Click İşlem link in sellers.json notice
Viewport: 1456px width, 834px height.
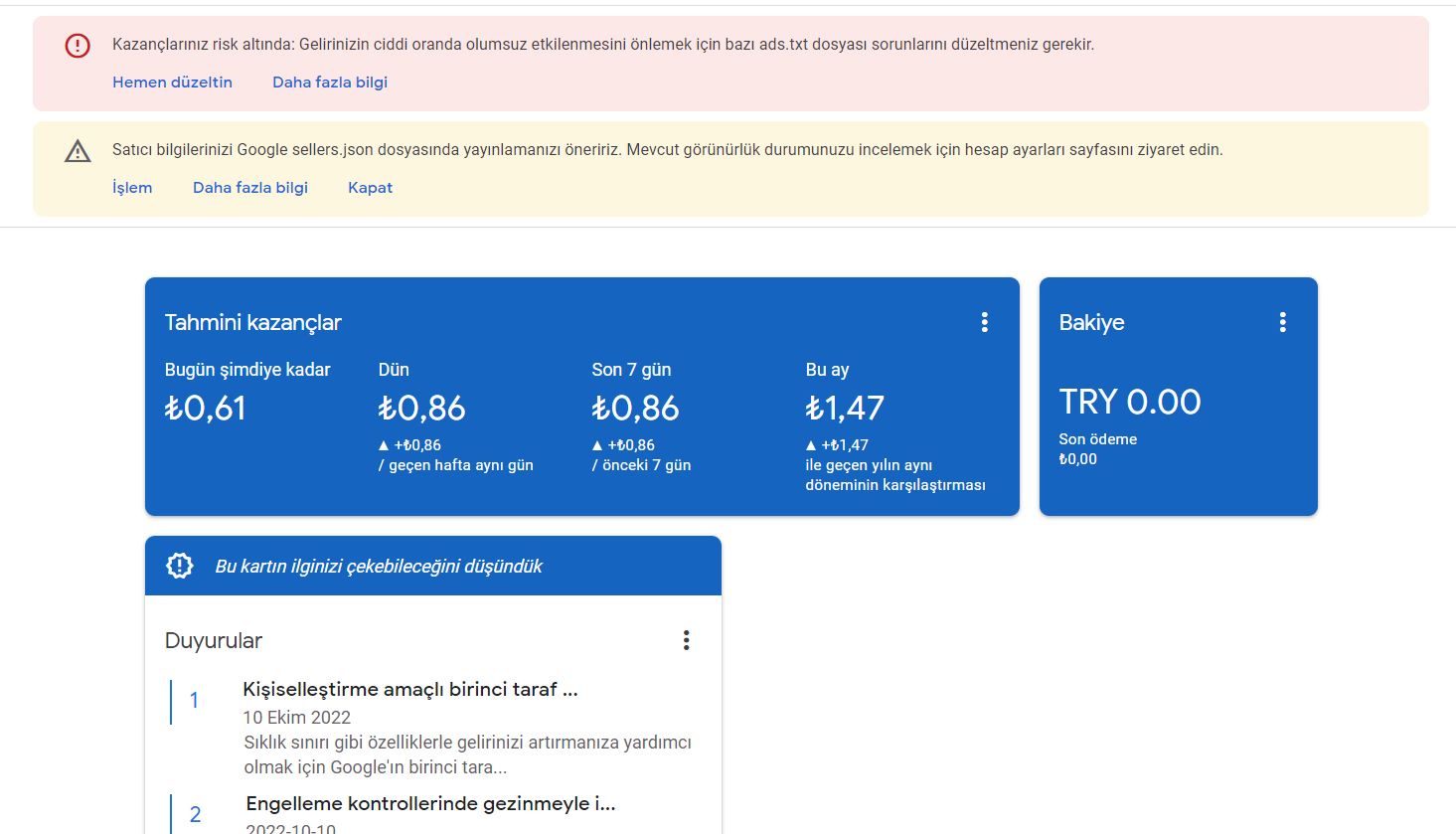[x=132, y=188]
